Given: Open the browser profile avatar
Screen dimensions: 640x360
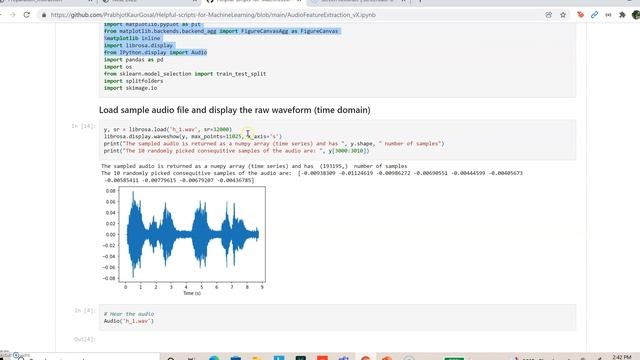Looking at the screenshot, I should pyautogui.click(x=636, y=15).
